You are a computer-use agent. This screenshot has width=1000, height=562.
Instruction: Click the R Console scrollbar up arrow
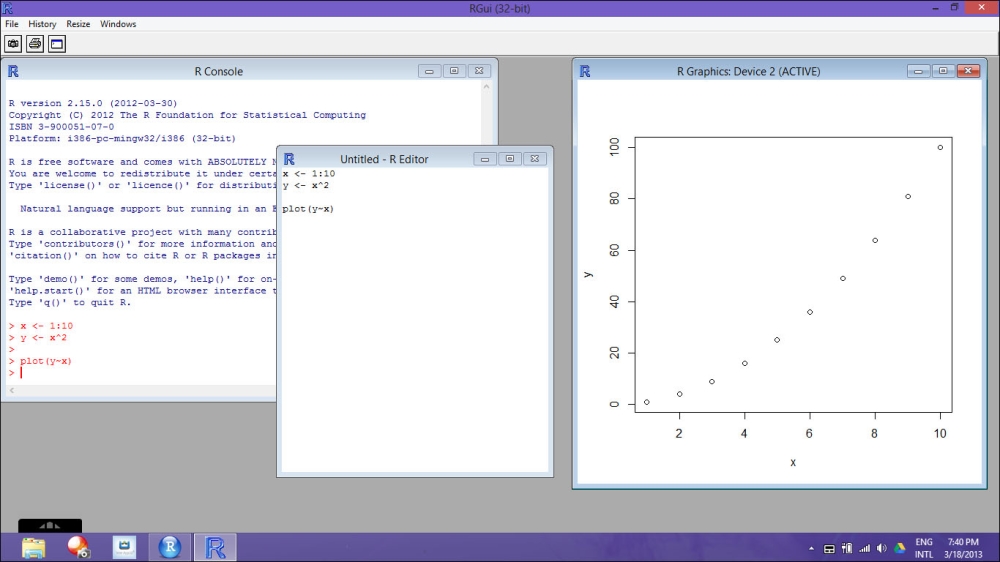(x=487, y=87)
